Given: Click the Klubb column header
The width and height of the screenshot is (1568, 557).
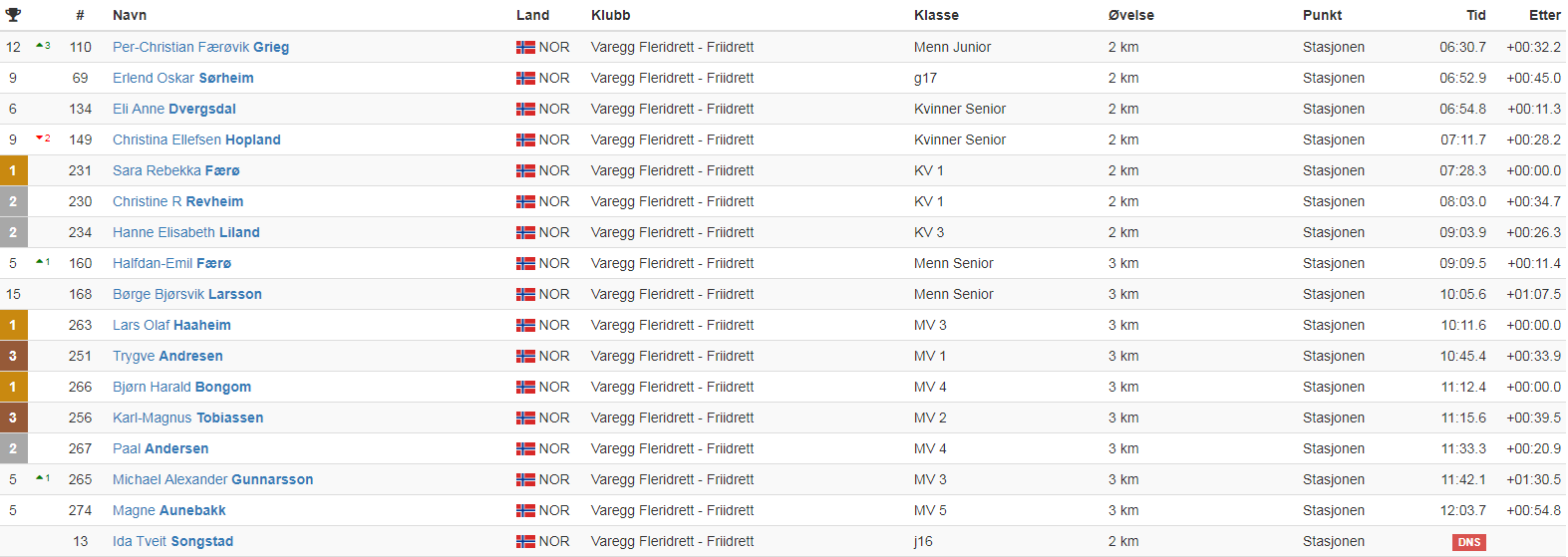Looking at the screenshot, I should coord(610,15).
